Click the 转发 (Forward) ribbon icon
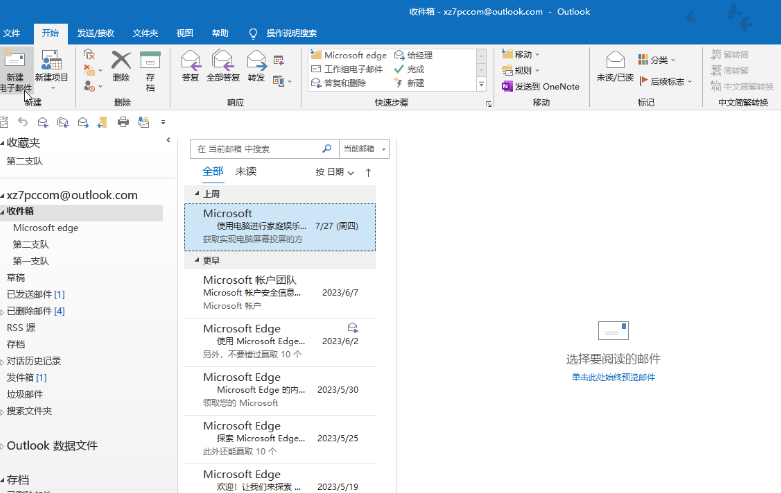This screenshot has width=781, height=493. [256, 66]
